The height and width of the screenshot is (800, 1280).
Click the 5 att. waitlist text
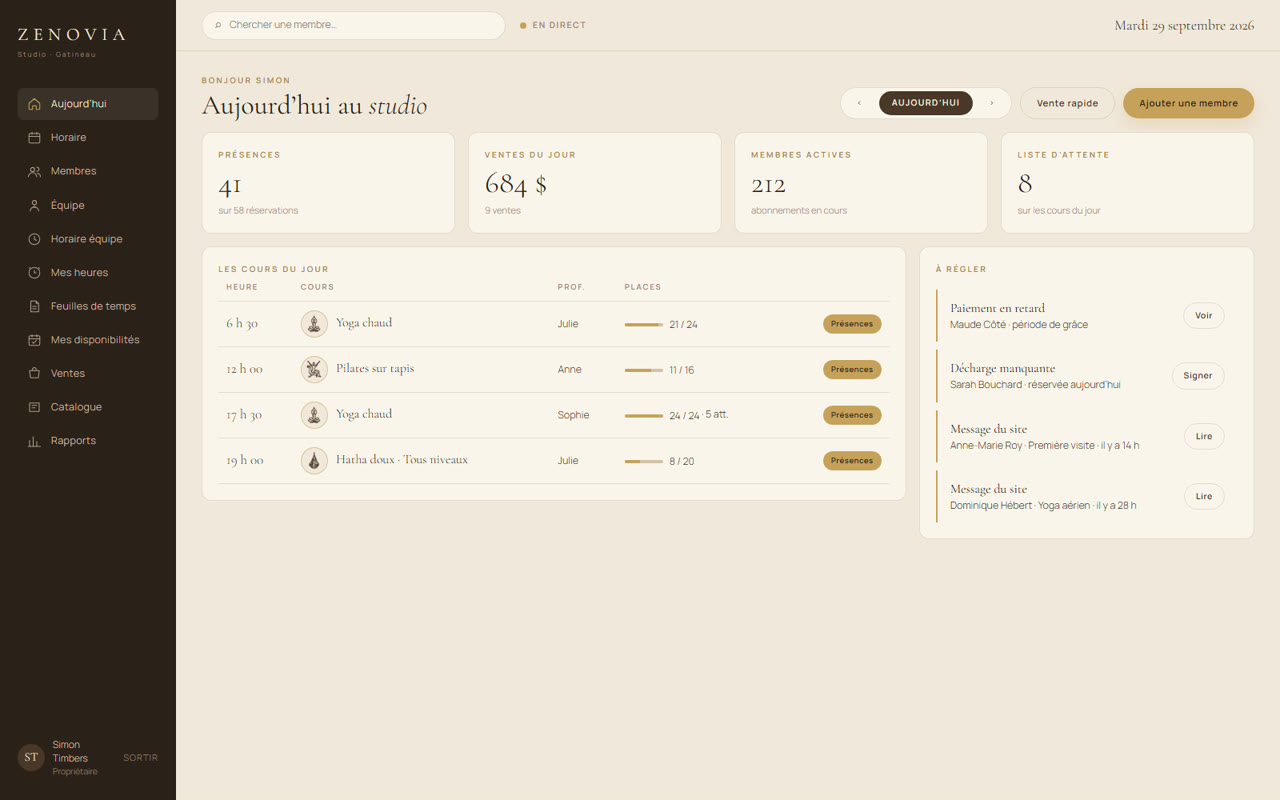[x=717, y=414]
